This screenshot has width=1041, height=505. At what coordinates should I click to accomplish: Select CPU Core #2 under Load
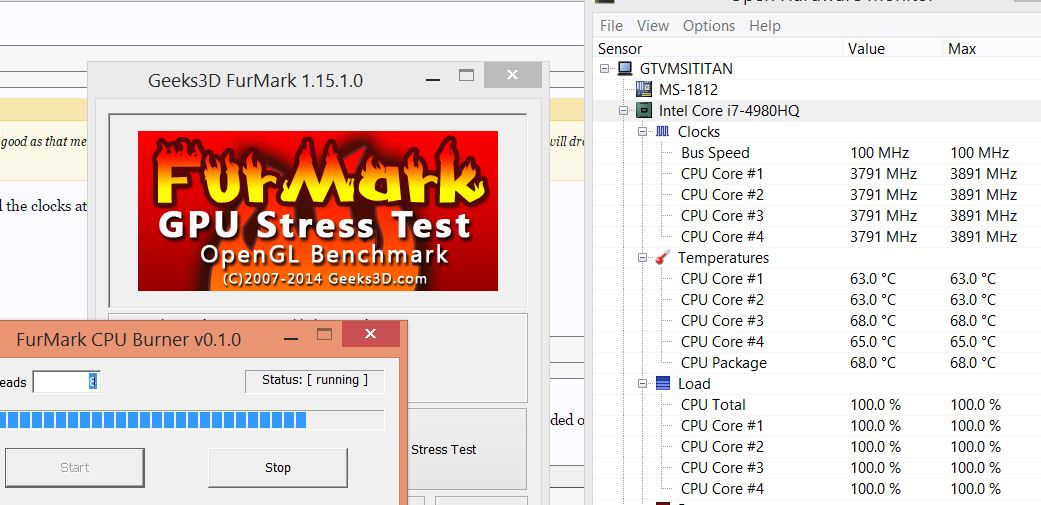[x=817, y=447]
